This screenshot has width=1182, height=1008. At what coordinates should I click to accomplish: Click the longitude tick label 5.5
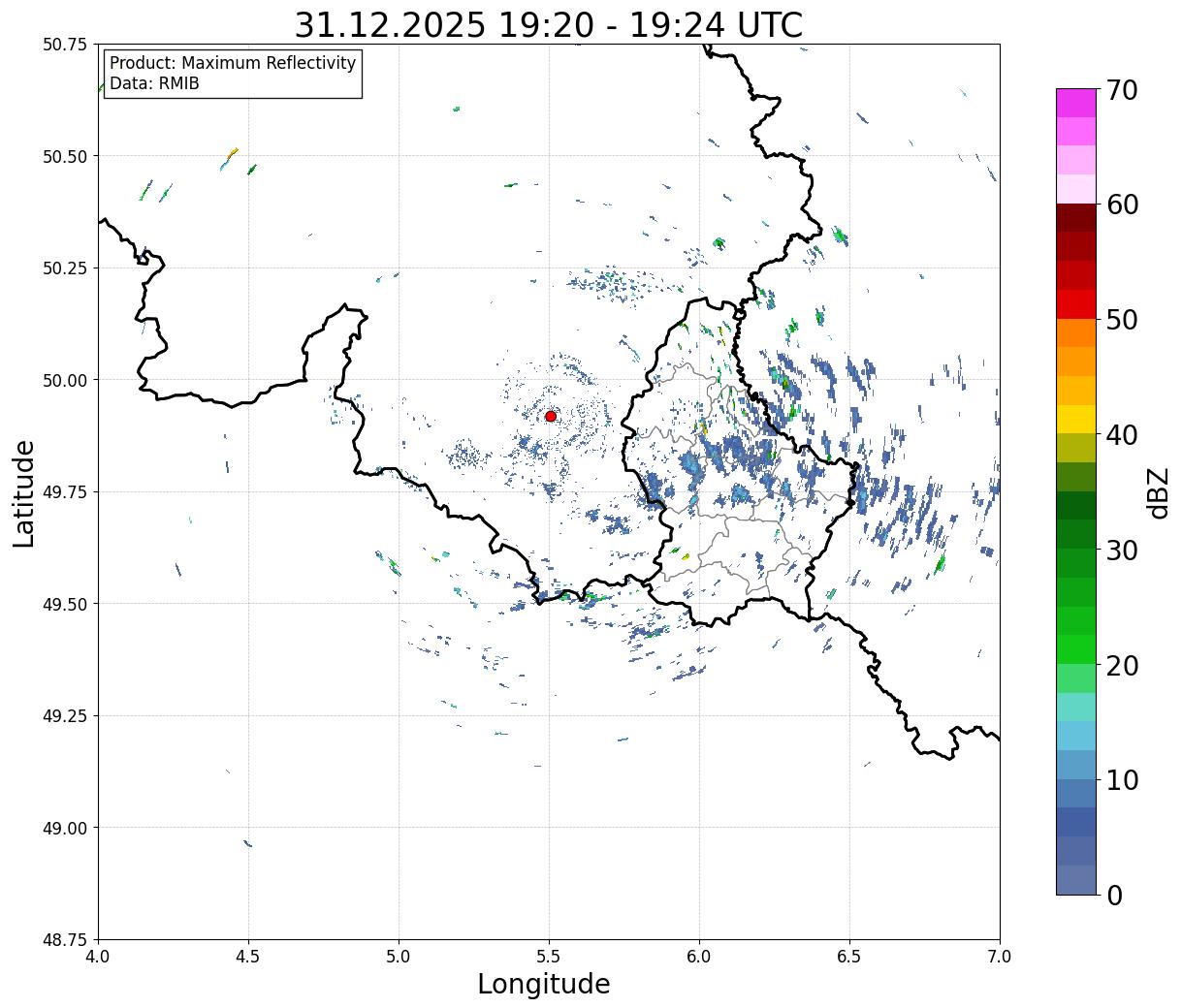[x=549, y=957]
